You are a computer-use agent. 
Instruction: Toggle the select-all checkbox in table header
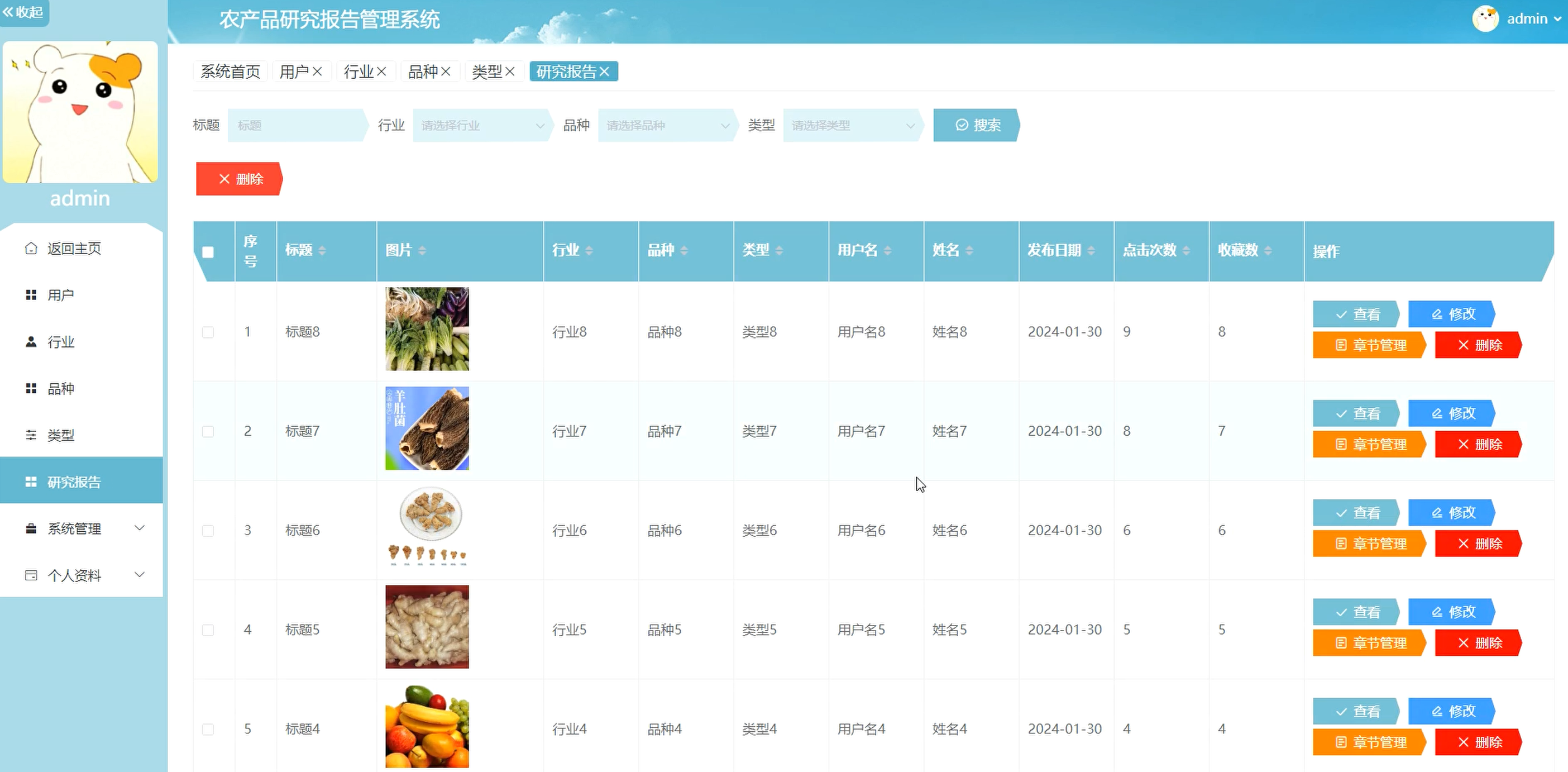click(208, 252)
